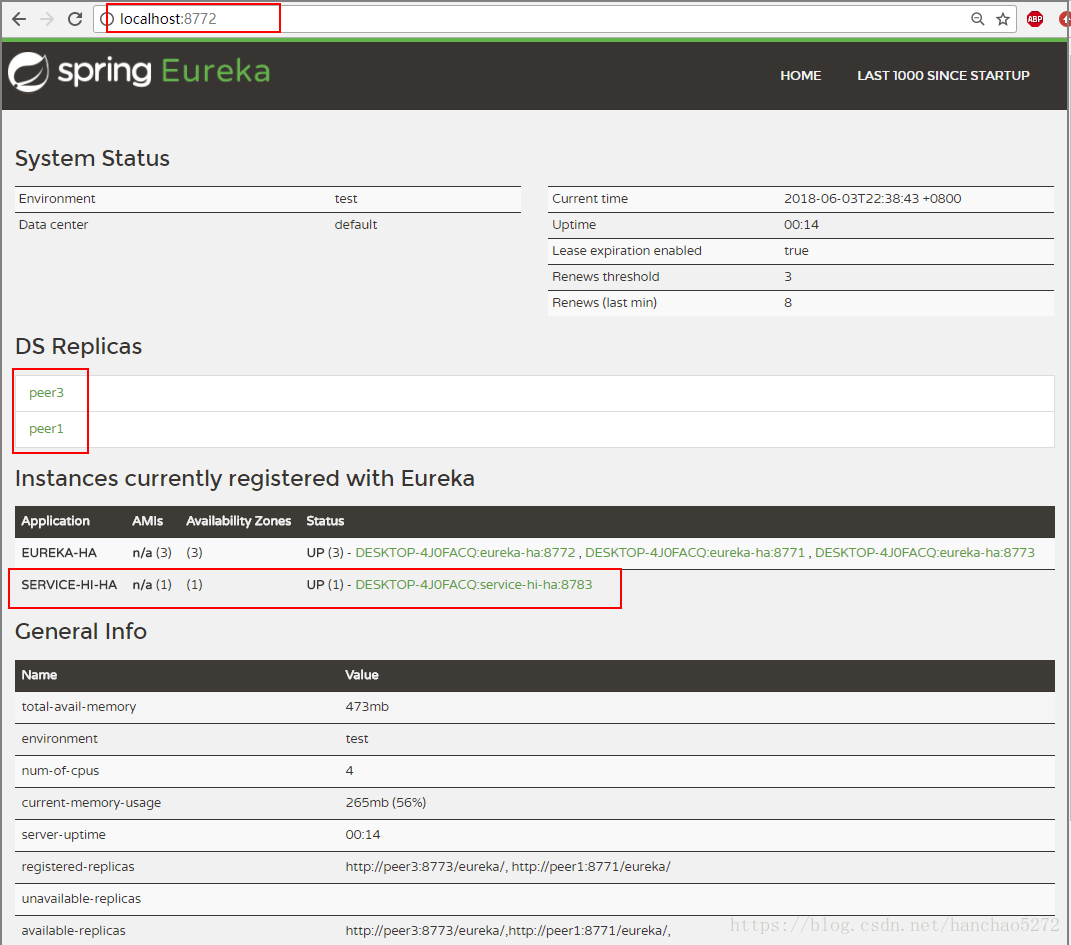Open the peer3 replica link
1071x945 pixels.
(x=46, y=393)
